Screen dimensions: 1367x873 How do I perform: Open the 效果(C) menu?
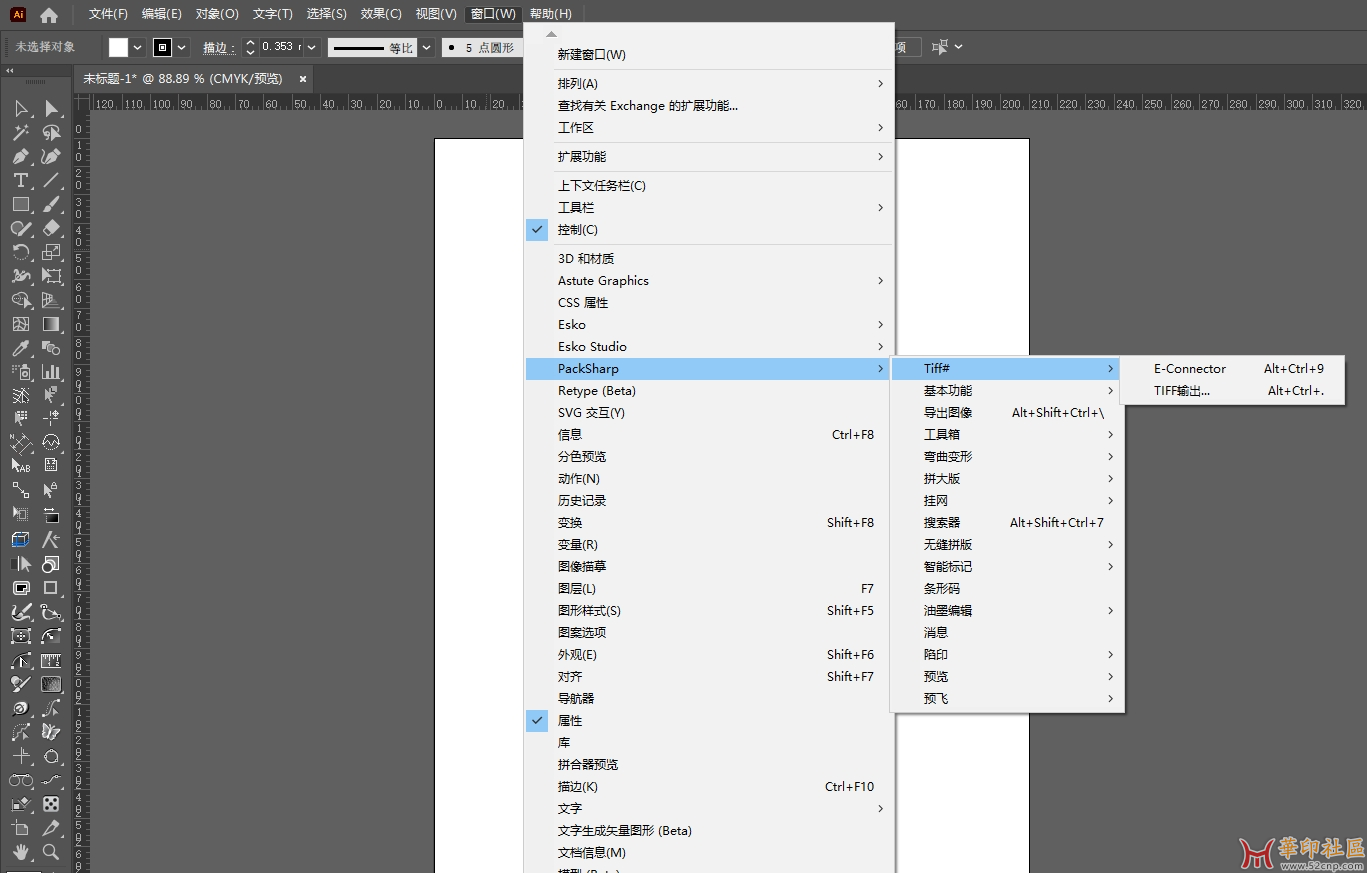point(381,14)
